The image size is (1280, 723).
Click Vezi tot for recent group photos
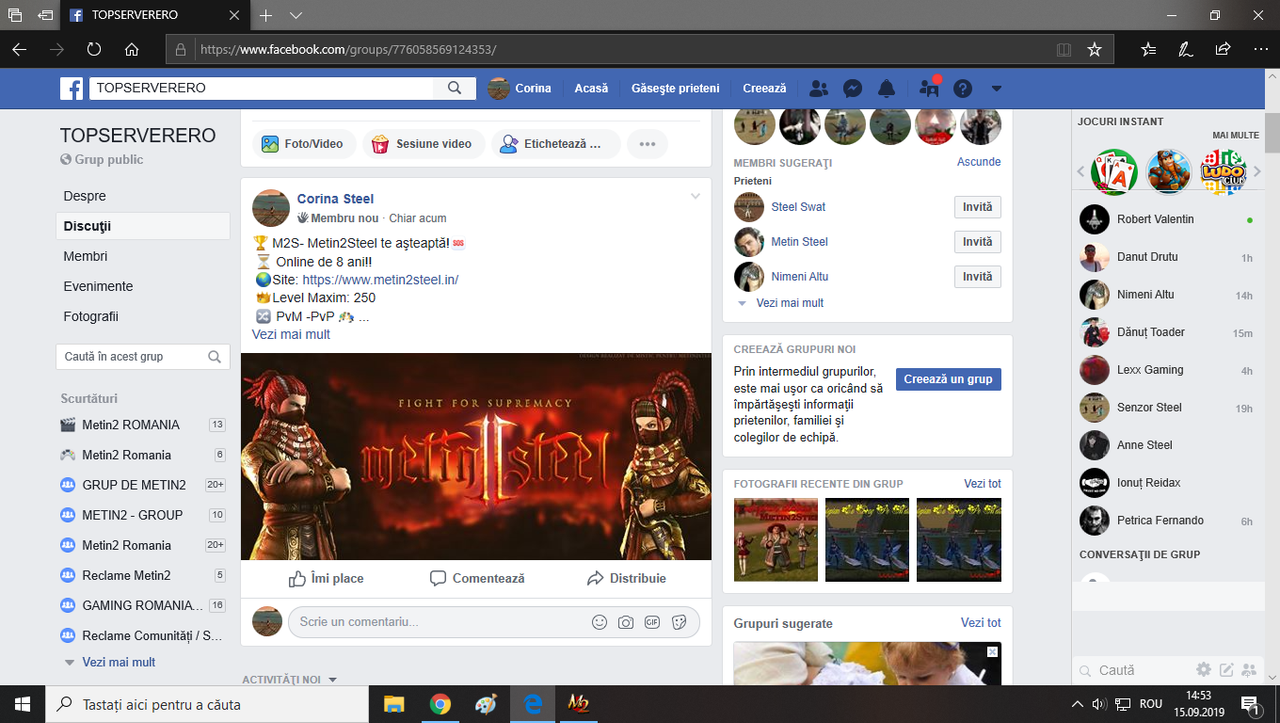982,484
